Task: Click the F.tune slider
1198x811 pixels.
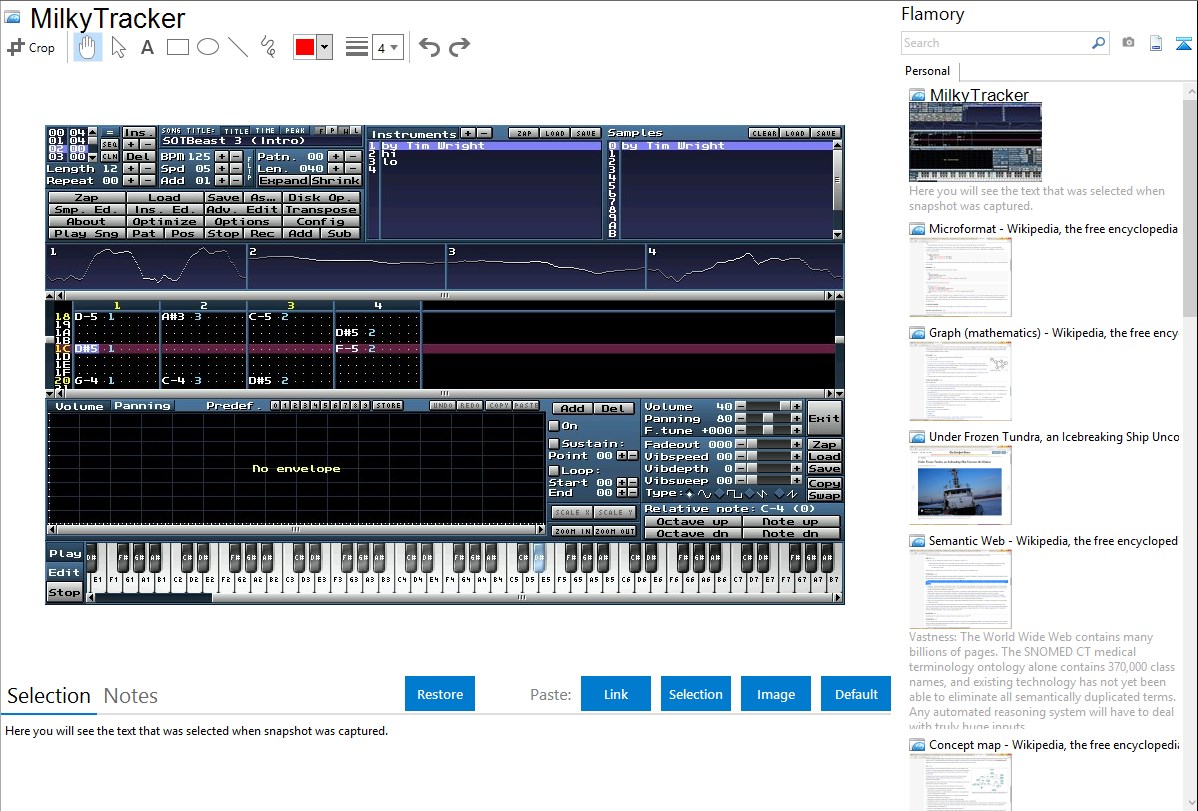Action: (768, 430)
